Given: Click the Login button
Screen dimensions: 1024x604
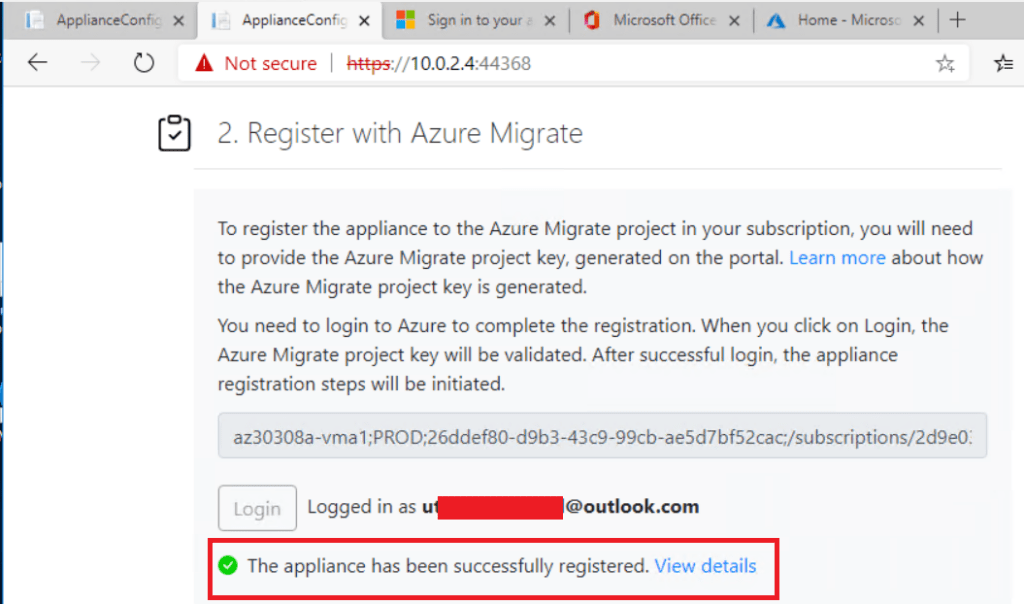Looking at the screenshot, I should (x=257, y=508).
